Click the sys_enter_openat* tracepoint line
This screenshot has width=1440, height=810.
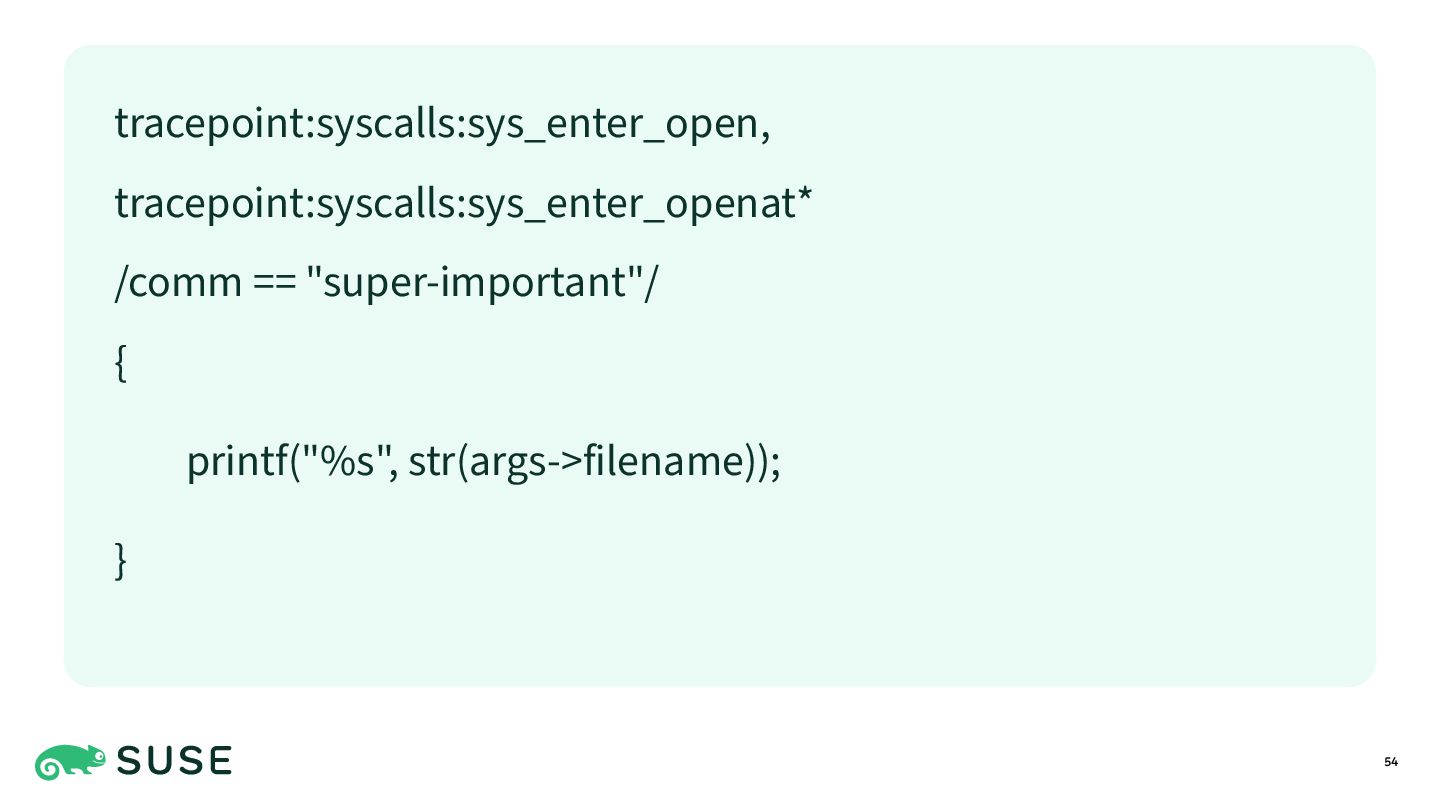pyautogui.click(x=463, y=204)
